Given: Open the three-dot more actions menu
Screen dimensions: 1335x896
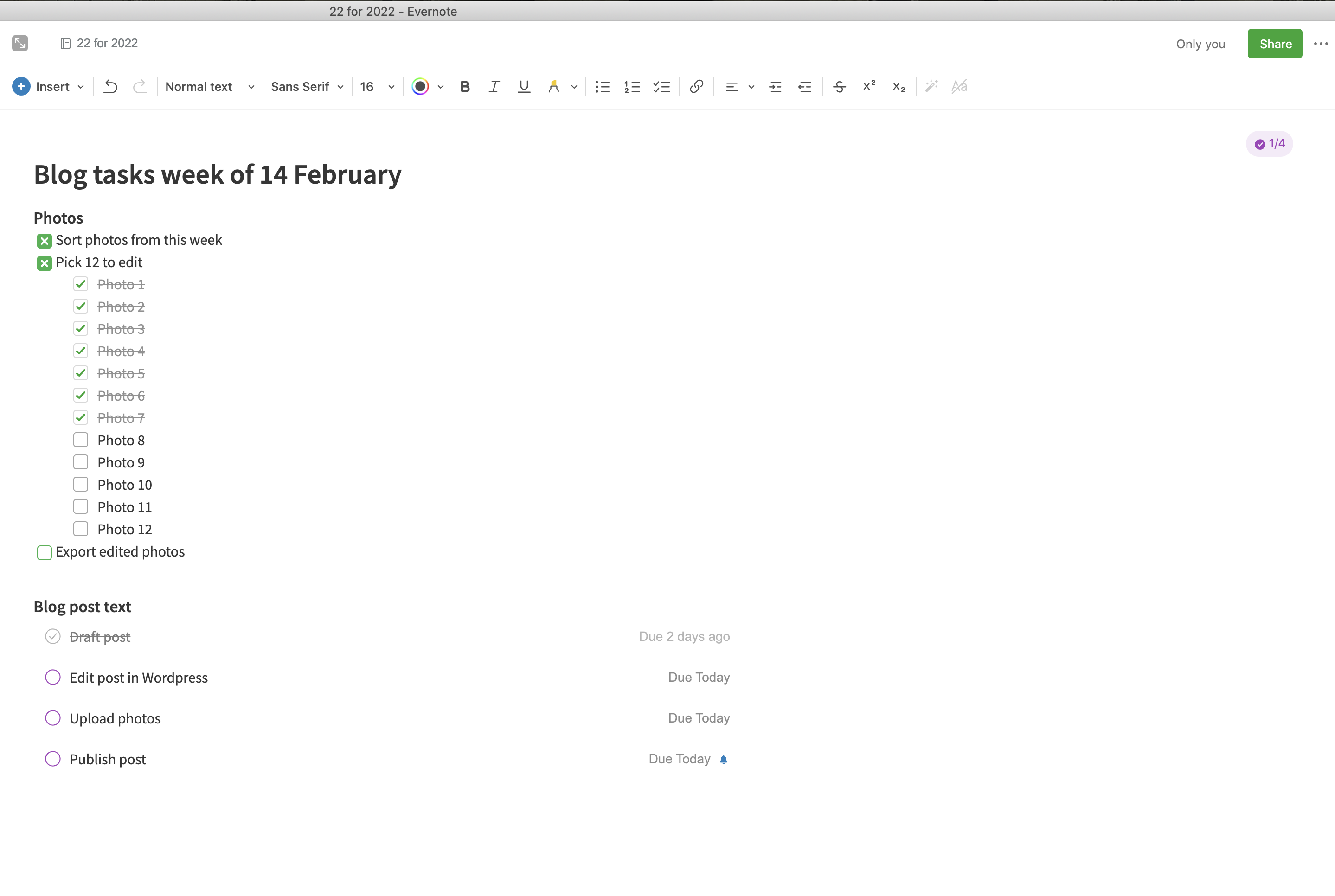Looking at the screenshot, I should point(1320,44).
